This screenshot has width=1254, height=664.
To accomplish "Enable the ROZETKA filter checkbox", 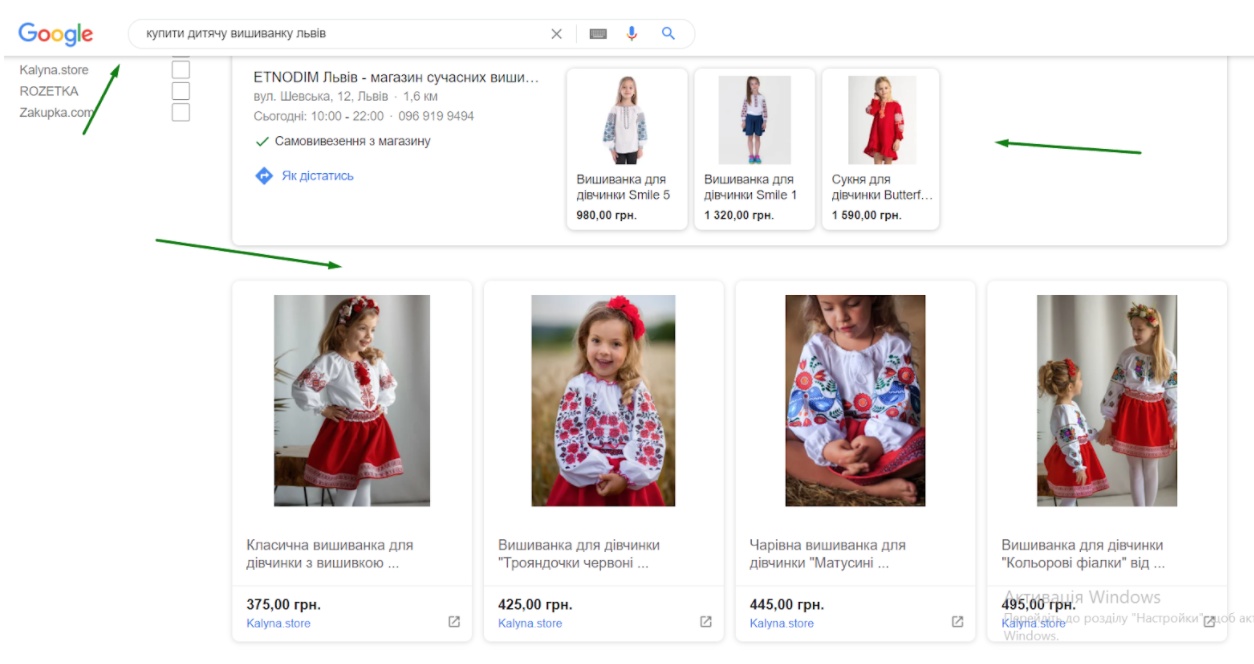I will pos(181,90).
